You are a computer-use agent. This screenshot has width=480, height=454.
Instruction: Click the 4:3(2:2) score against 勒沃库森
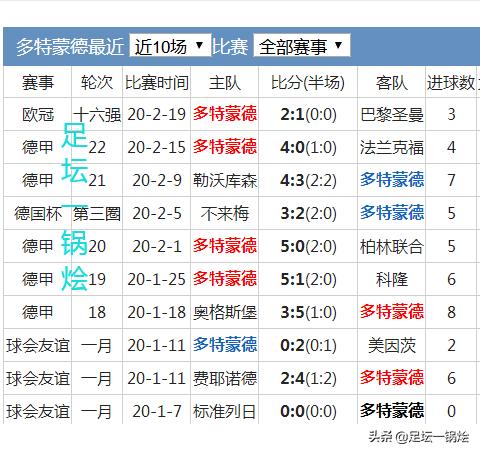pyautogui.click(x=308, y=181)
